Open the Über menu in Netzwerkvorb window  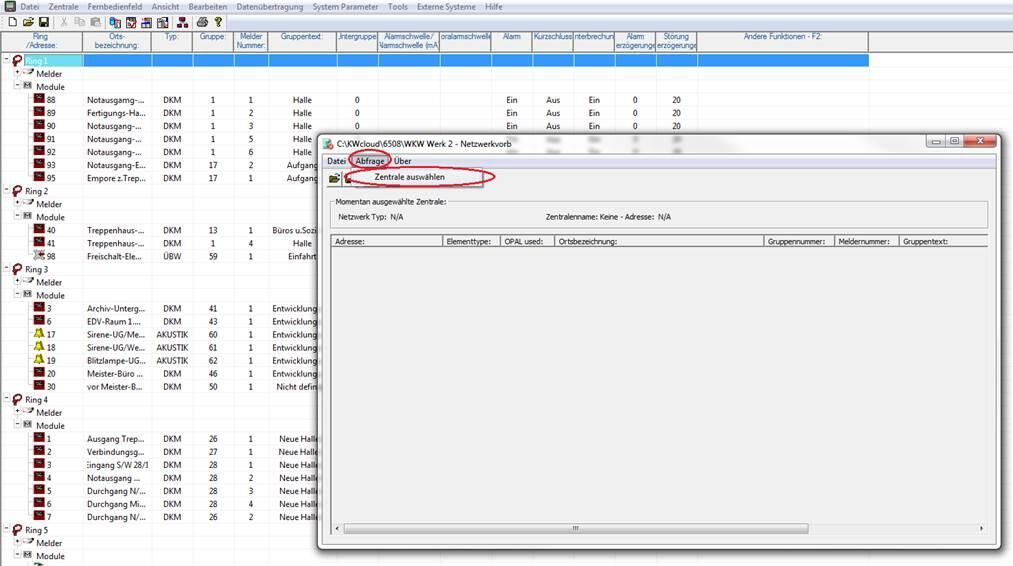click(402, 161)
